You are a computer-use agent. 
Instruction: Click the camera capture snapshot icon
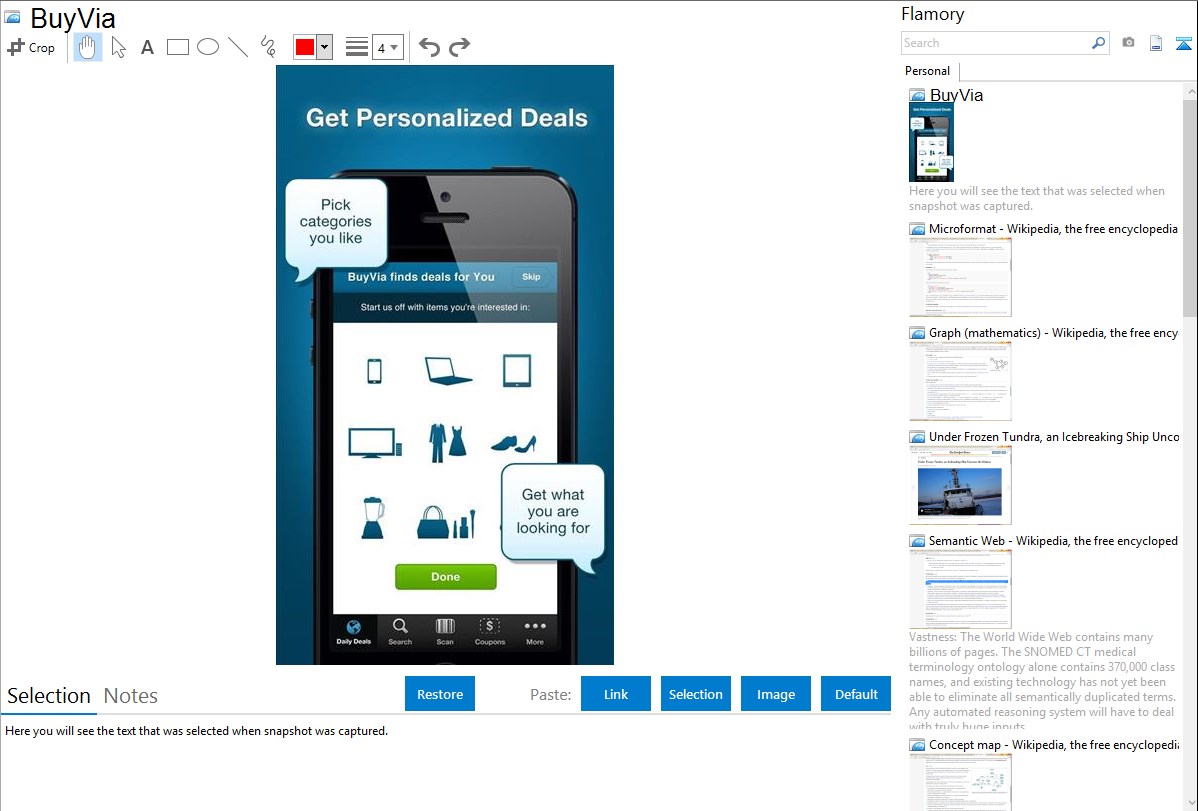pyautogui.click(x=1128, y=43)
